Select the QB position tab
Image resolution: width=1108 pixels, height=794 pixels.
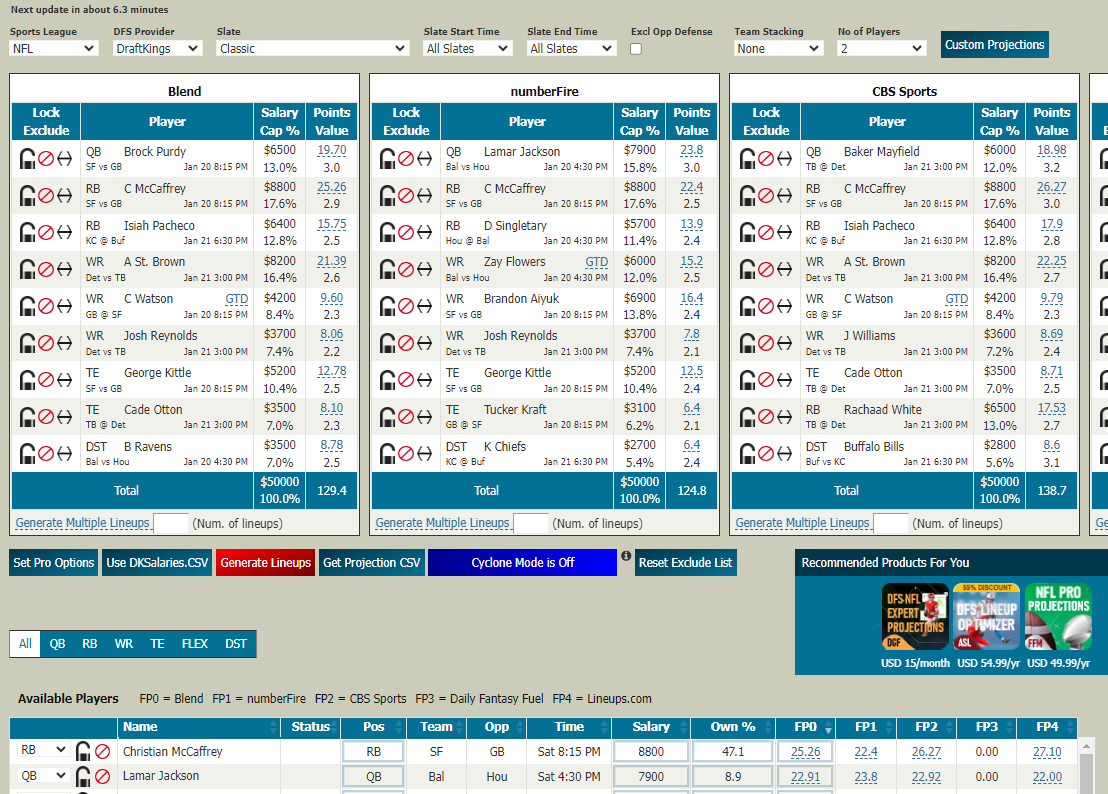[x=57, y=644]
